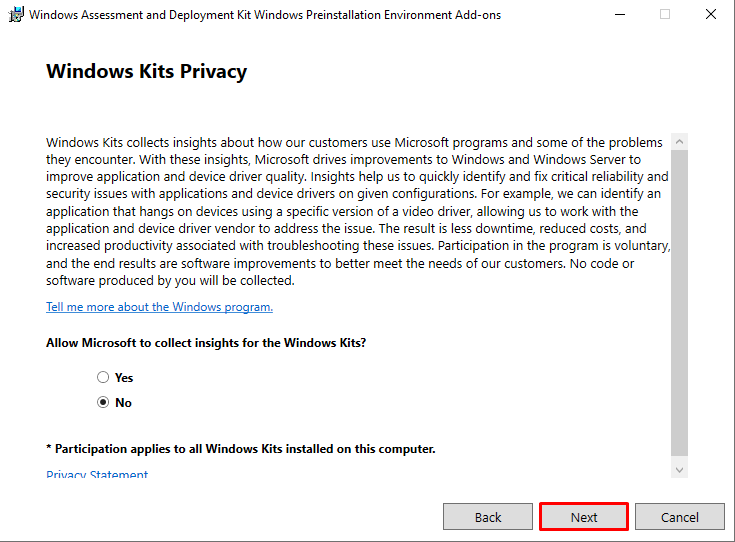The image size is (735, 542).
Task: Click the scrollbar down arrow
Action: tap(679, 470)
